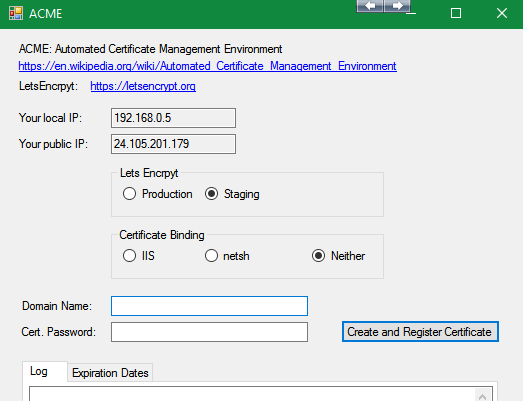Image resolution: width=523 pixels, height=401 pixels.
Task: Focus the Domain Name input field
Action: pyautogui.click(x=209, y=306)
